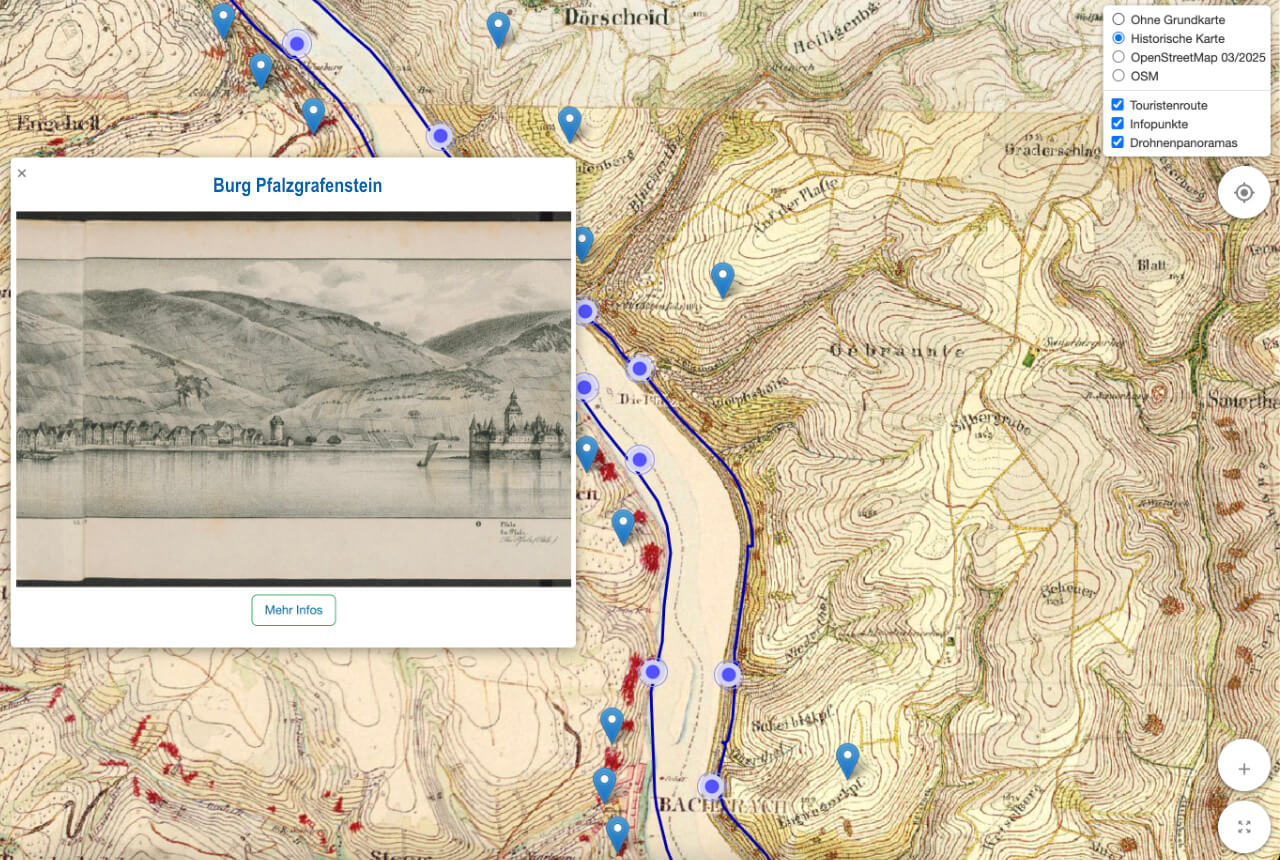
Task: Open the info pin in the bottom-right hills
Action: pos(847,759)
